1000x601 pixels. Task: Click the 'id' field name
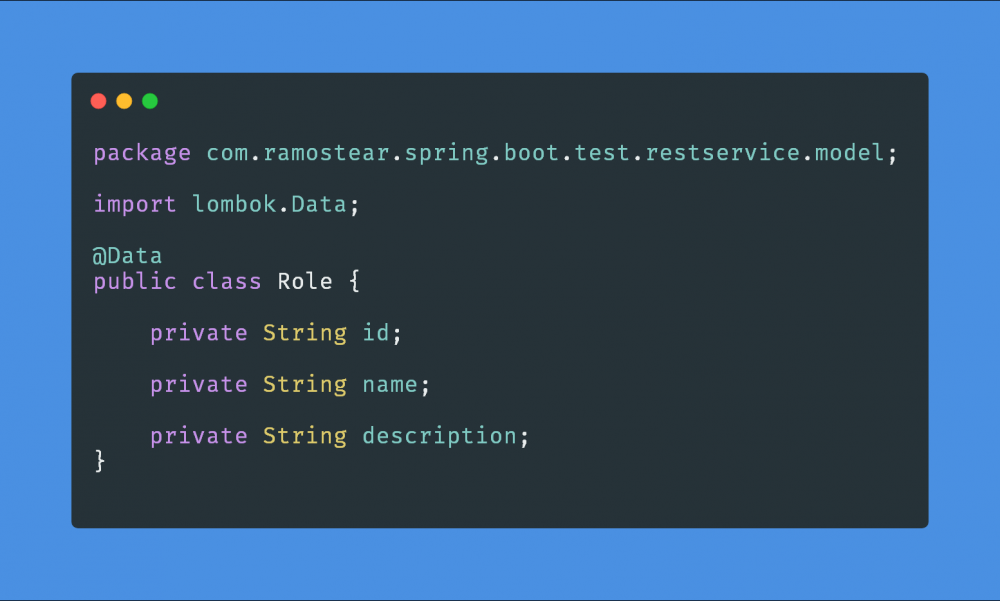click(376, 333)
